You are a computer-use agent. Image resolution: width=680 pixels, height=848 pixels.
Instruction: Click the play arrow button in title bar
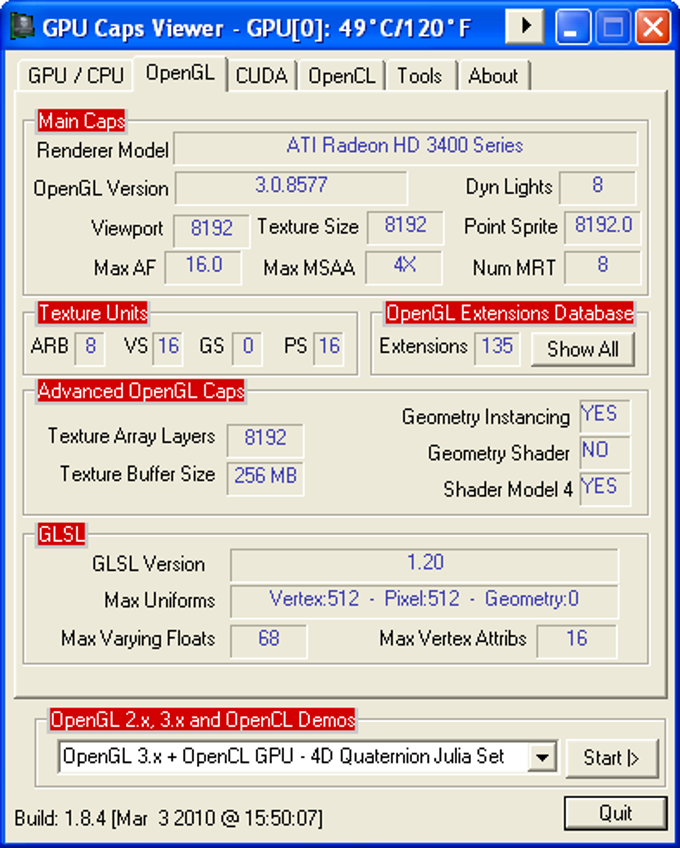(x=524, y=26)
